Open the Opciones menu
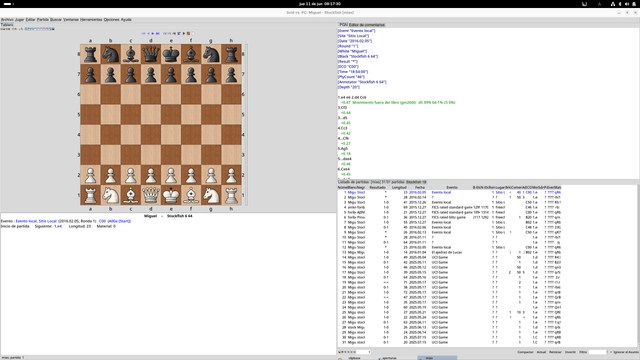640x360 pixels. (x=111, y=20)
